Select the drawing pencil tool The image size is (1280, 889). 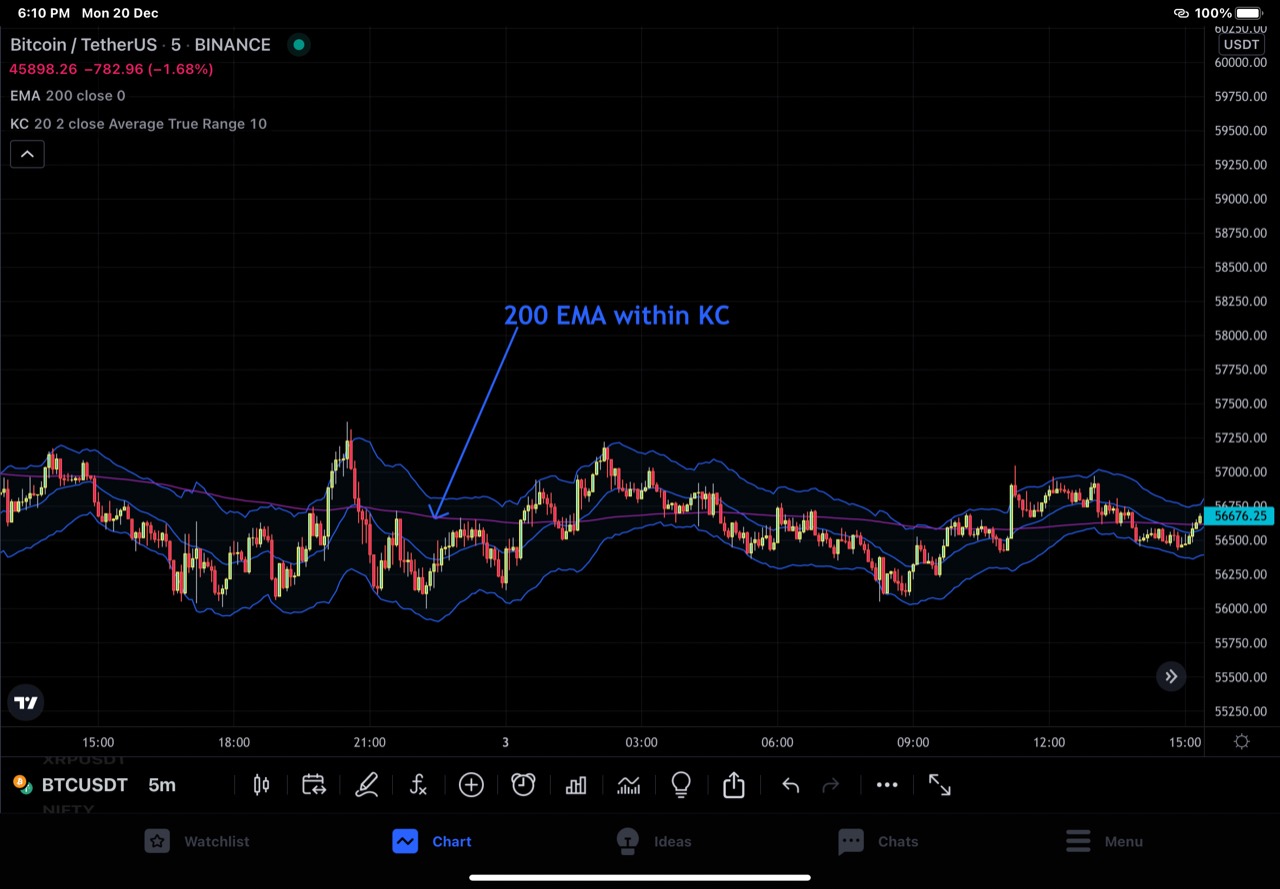(x=366, y=785)
